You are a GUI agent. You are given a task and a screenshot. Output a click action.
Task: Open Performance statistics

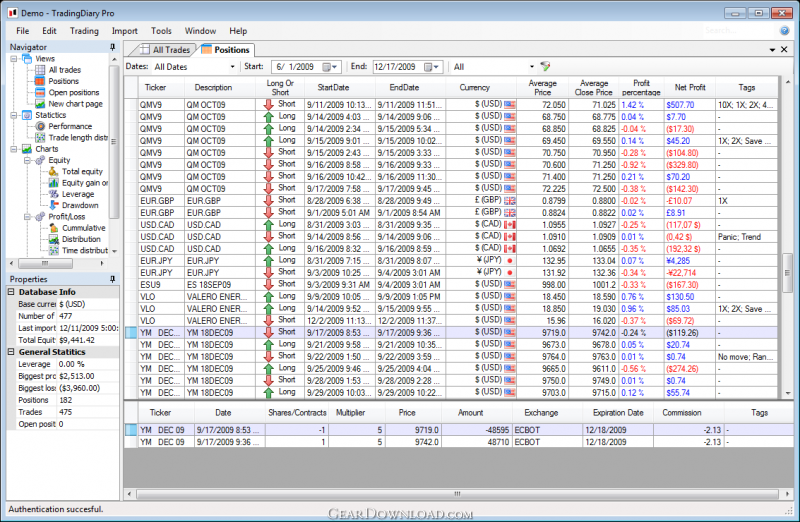pyautogui.click(x=70, y=126)
